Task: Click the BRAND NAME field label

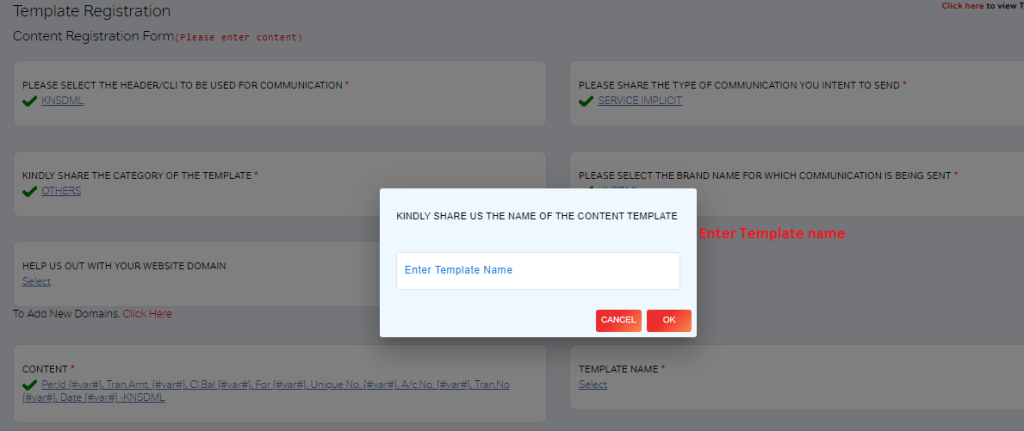Action: click(x=768, y=176)
